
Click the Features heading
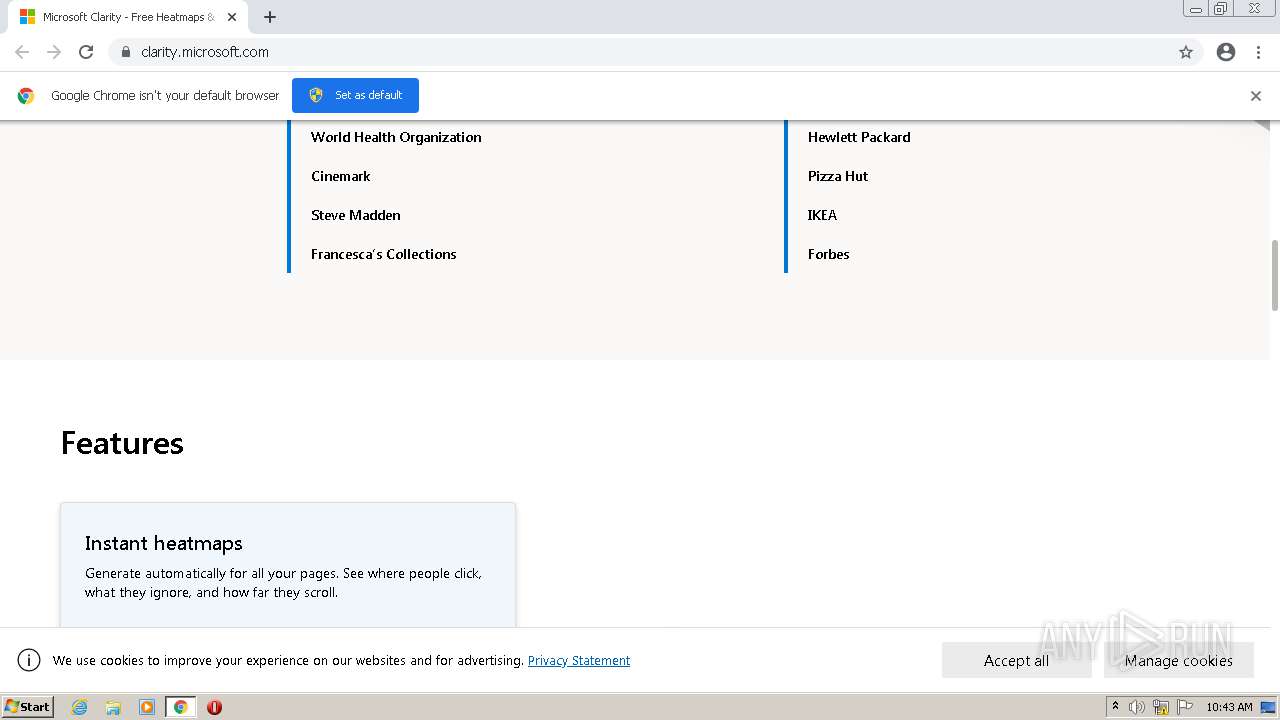tap(122, 443)
